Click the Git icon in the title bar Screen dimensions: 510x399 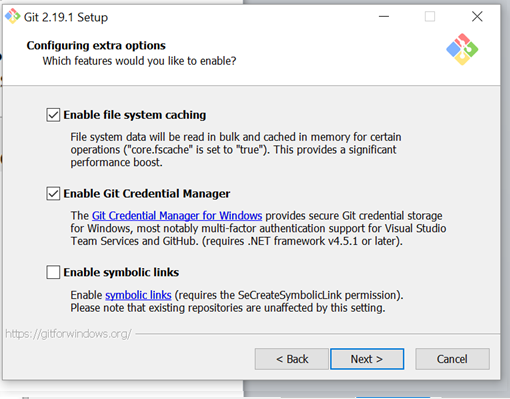(x=13, y=16)
